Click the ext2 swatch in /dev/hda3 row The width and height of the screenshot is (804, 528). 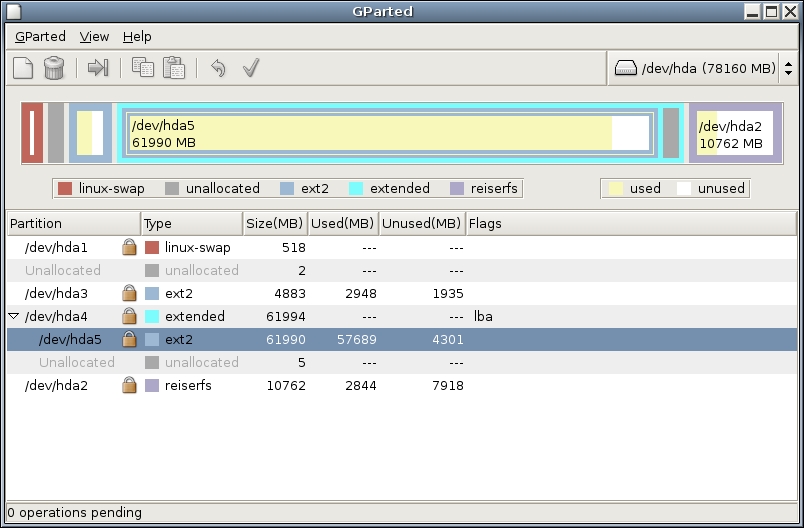coord(152,294)
